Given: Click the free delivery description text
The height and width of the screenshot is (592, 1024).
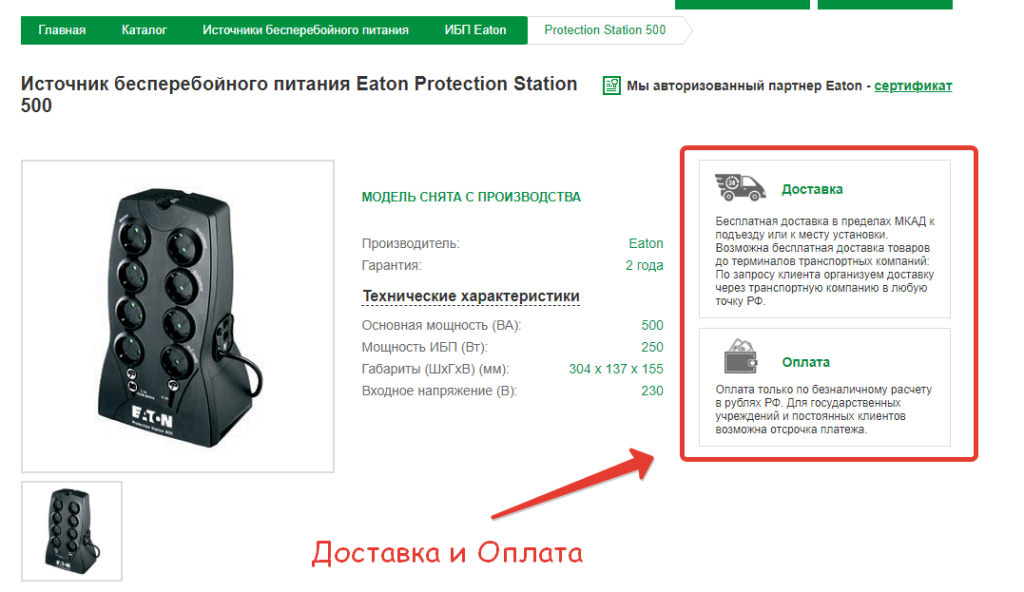Looking at the screenshot, I should [825, 261].
